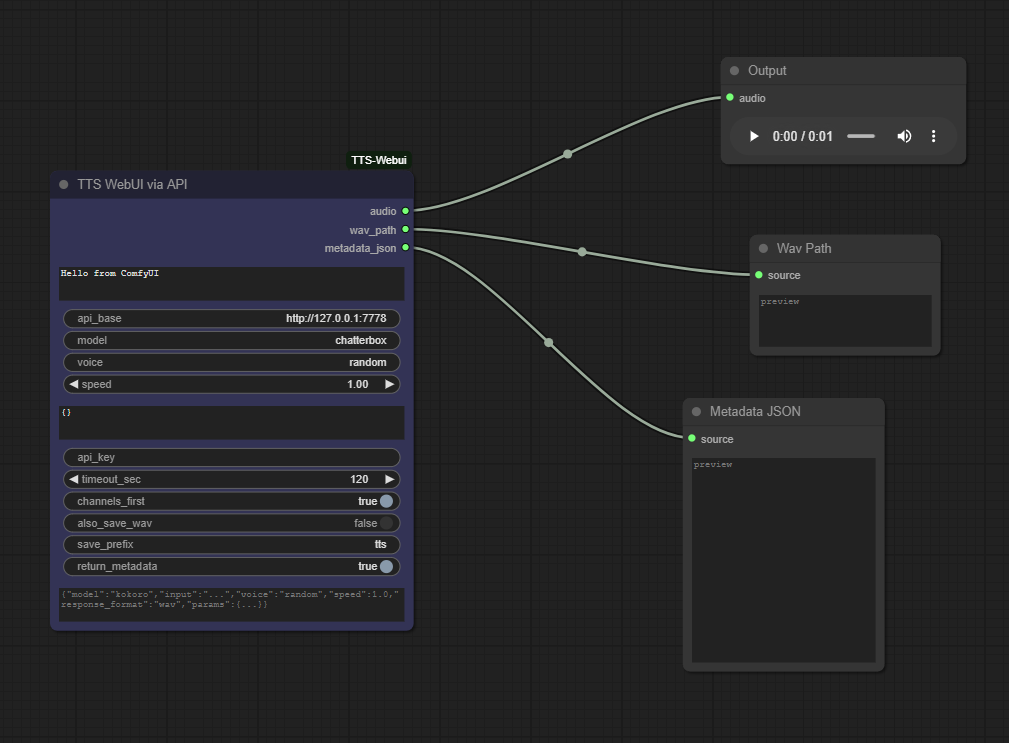Screen dimensions: 1009x743
Task: Play the audio in the Output node
Action: 754,136
